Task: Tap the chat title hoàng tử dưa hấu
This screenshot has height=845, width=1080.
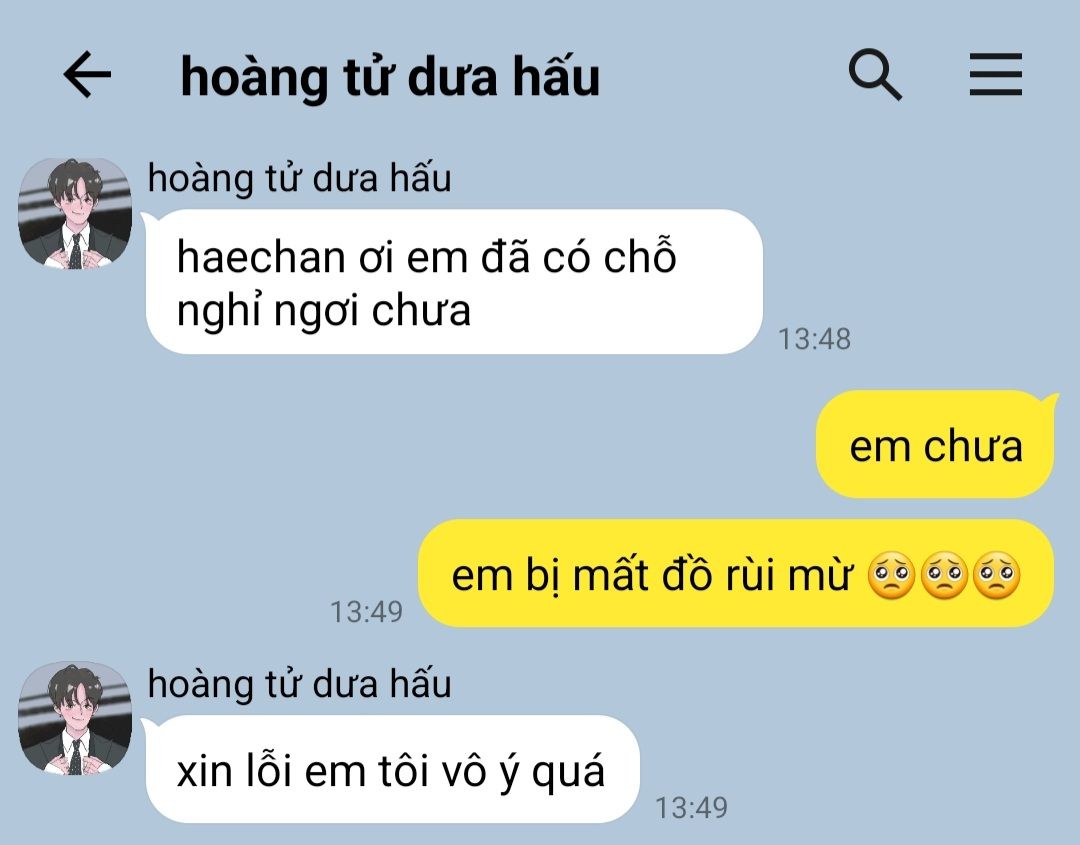Action: pos(390,77)
